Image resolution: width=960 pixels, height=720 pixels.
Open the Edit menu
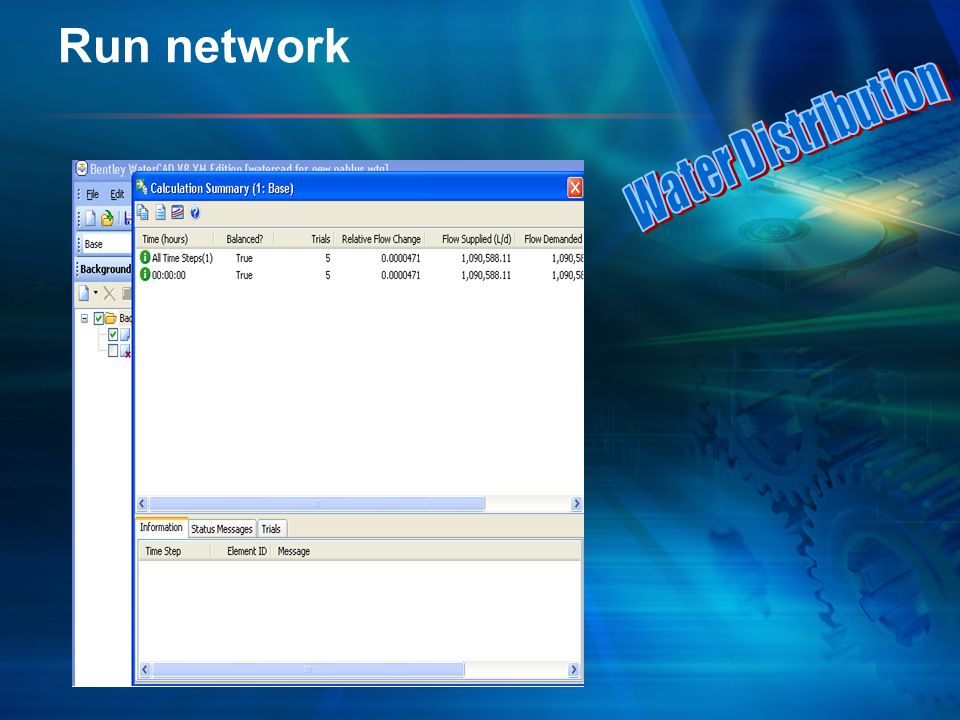click(117, 195)
